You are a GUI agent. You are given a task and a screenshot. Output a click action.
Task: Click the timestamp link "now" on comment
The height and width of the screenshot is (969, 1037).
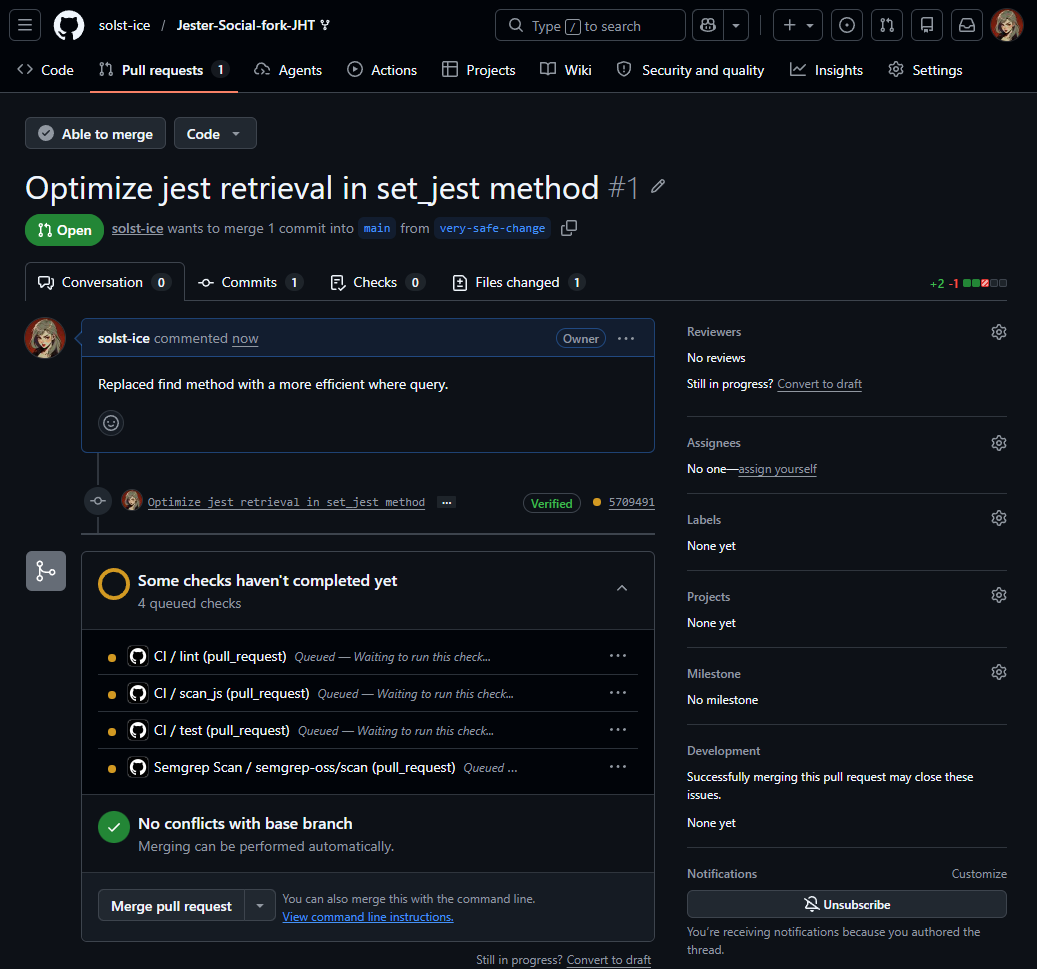[x=245, y=339]
